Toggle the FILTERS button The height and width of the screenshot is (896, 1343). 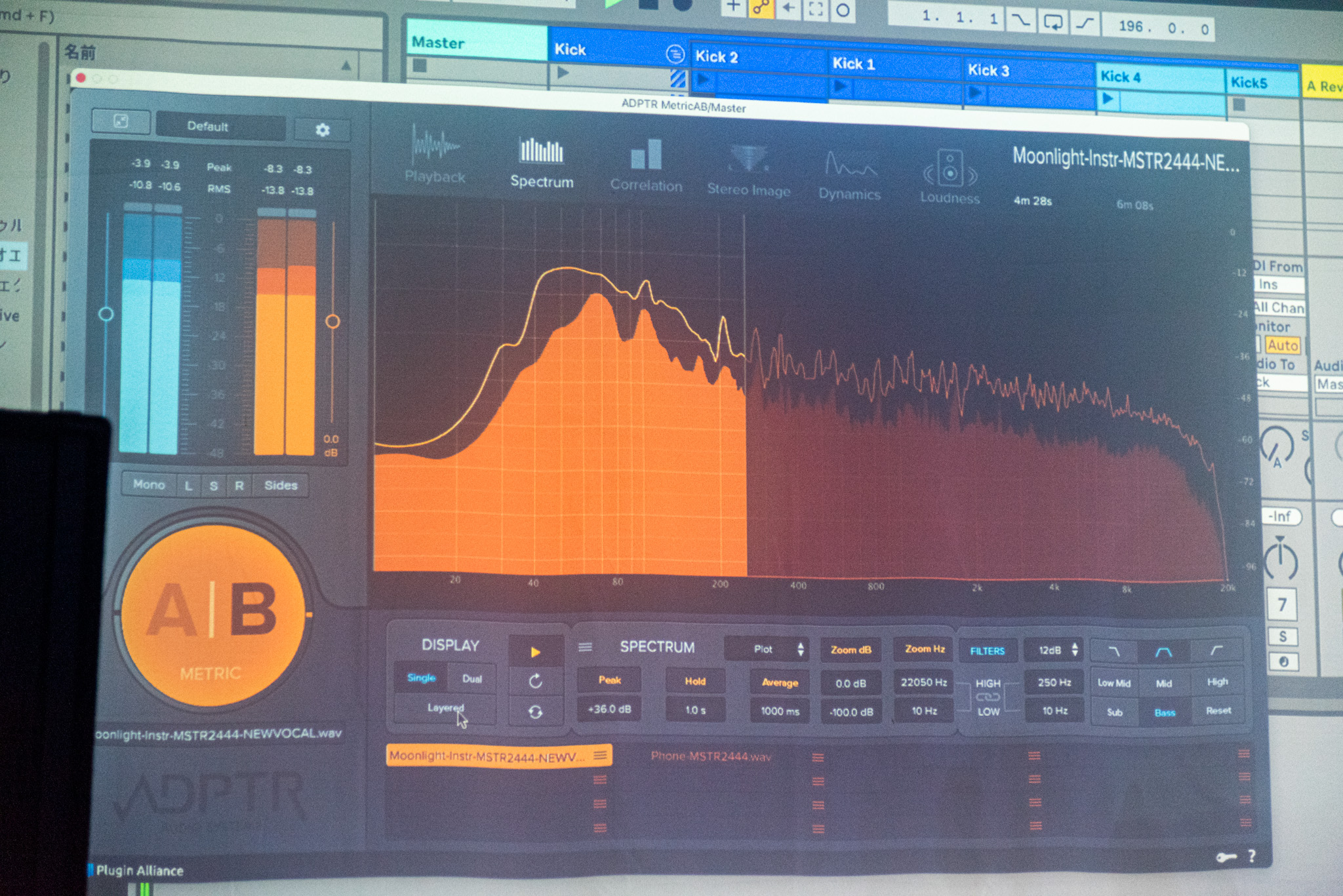pos(988,651)
